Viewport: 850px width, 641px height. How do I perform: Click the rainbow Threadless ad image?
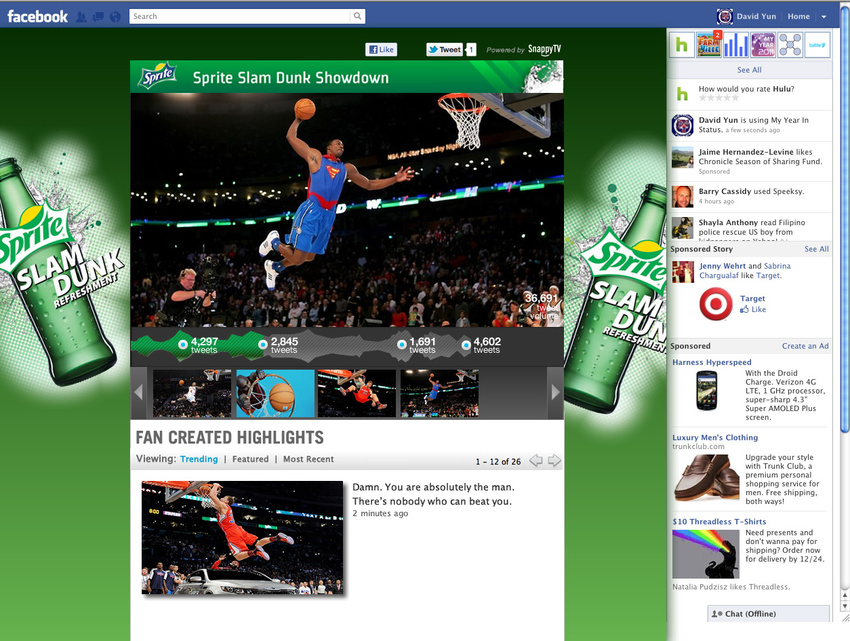pyautogui.click(x=706, y=554)
